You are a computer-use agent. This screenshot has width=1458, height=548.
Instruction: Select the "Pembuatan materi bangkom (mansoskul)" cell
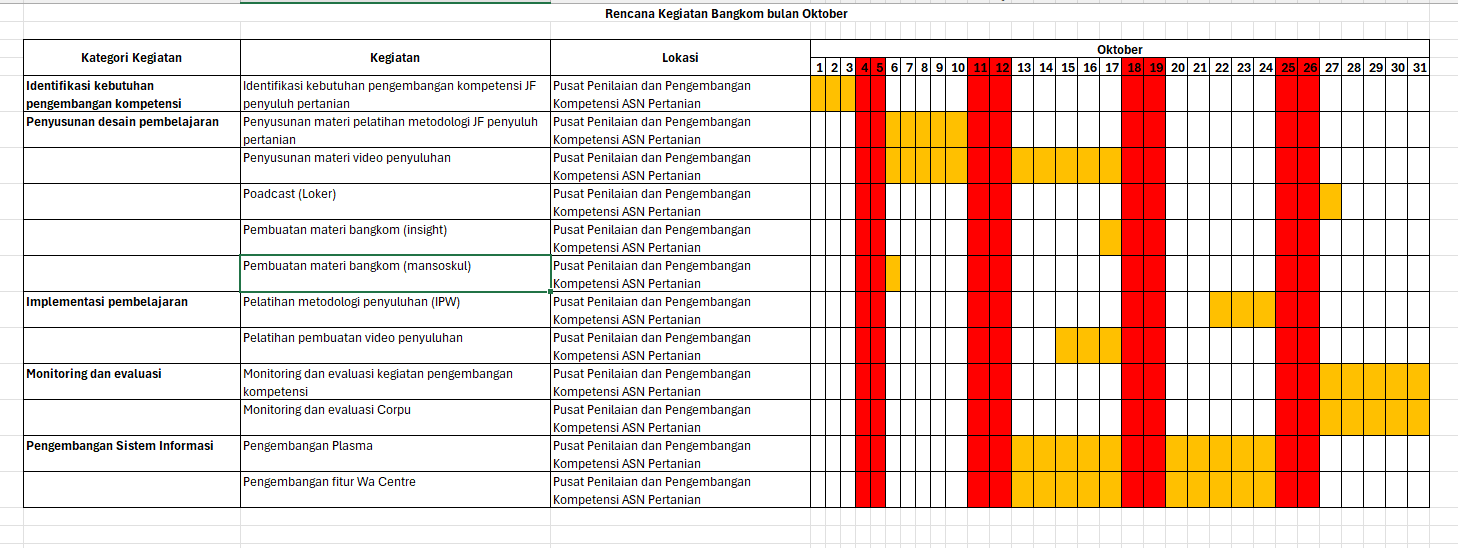395,274
